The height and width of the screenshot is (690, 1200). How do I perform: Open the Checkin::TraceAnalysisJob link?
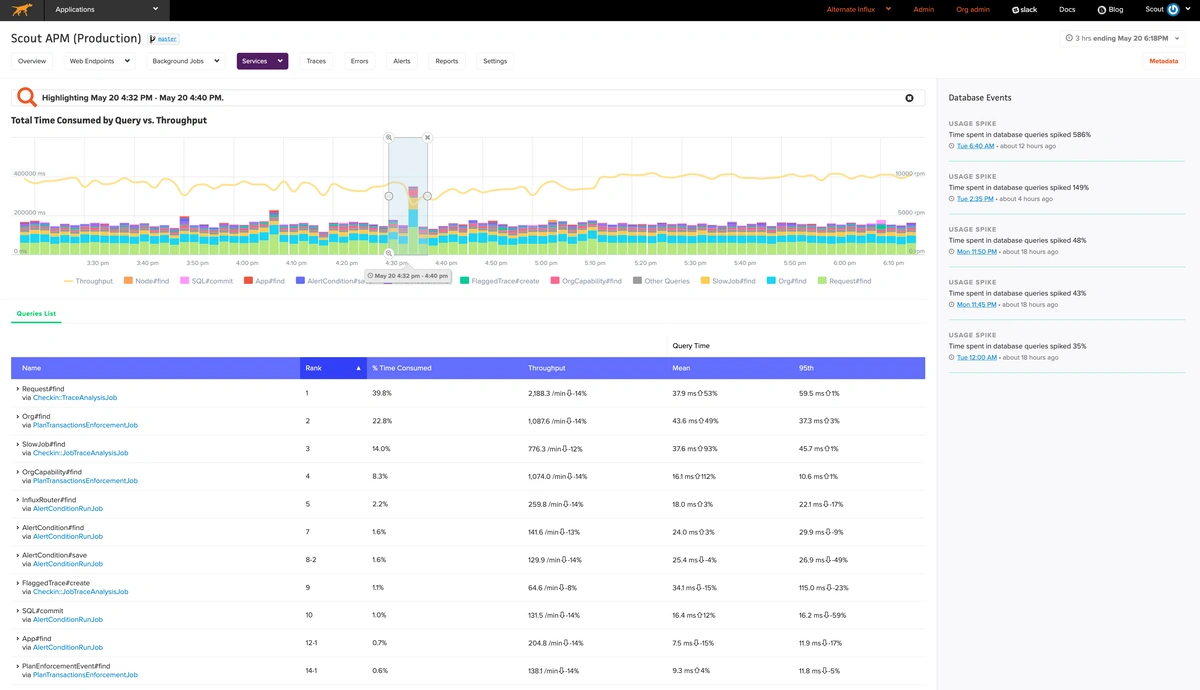click(x=75, y=397)
